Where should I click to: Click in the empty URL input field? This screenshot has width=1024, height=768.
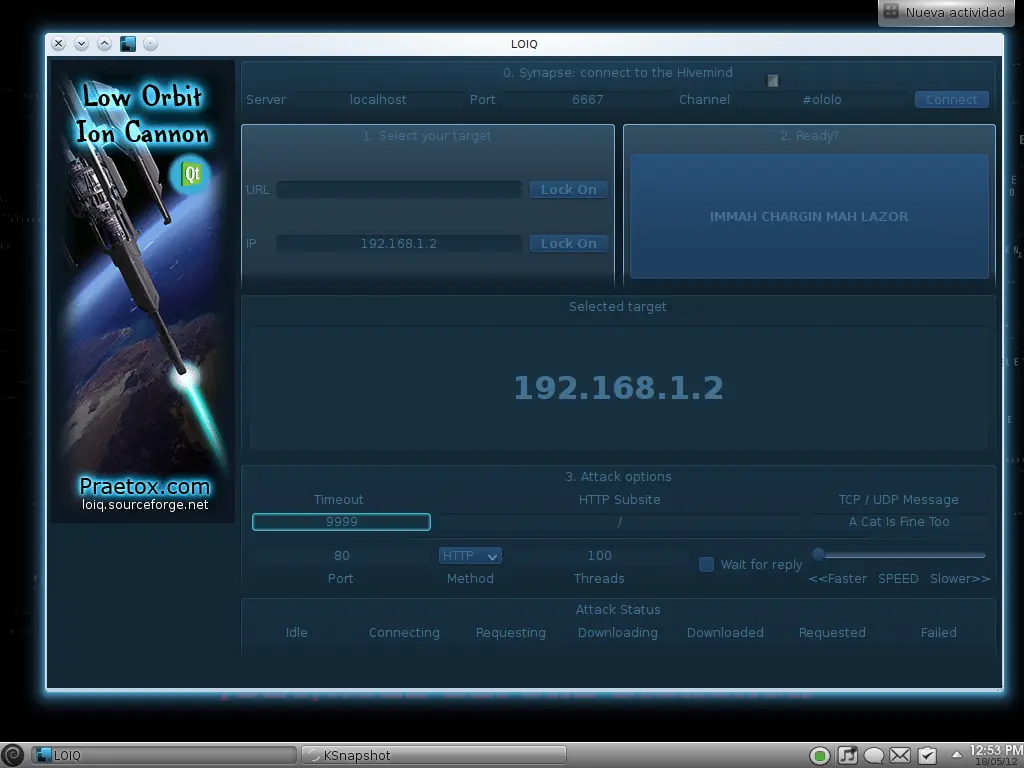pyautogui.click(x=399, y=189)
